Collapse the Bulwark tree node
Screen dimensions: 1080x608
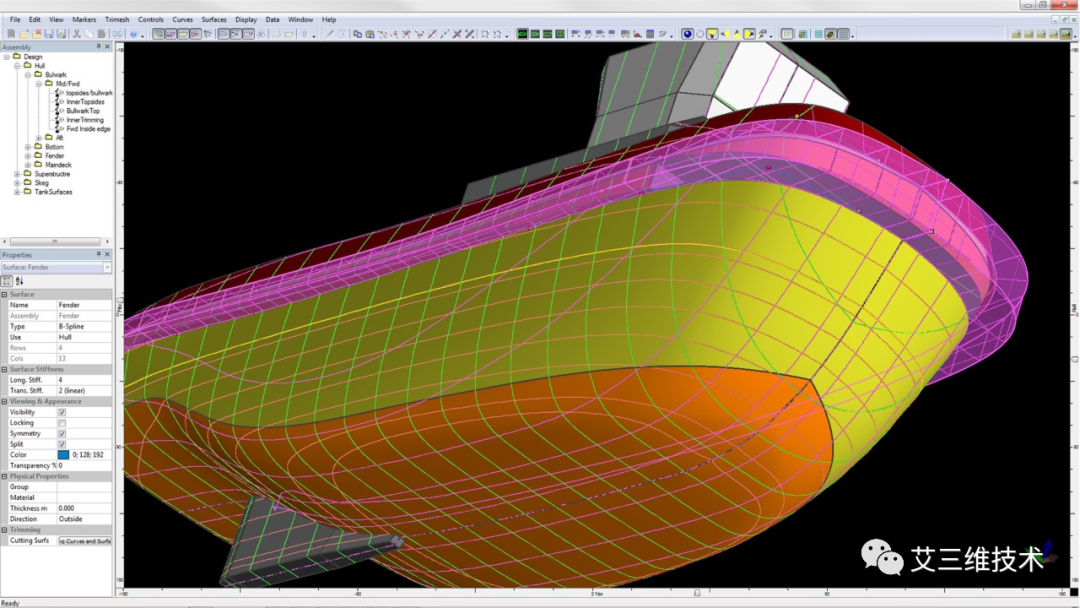(28, 74)
